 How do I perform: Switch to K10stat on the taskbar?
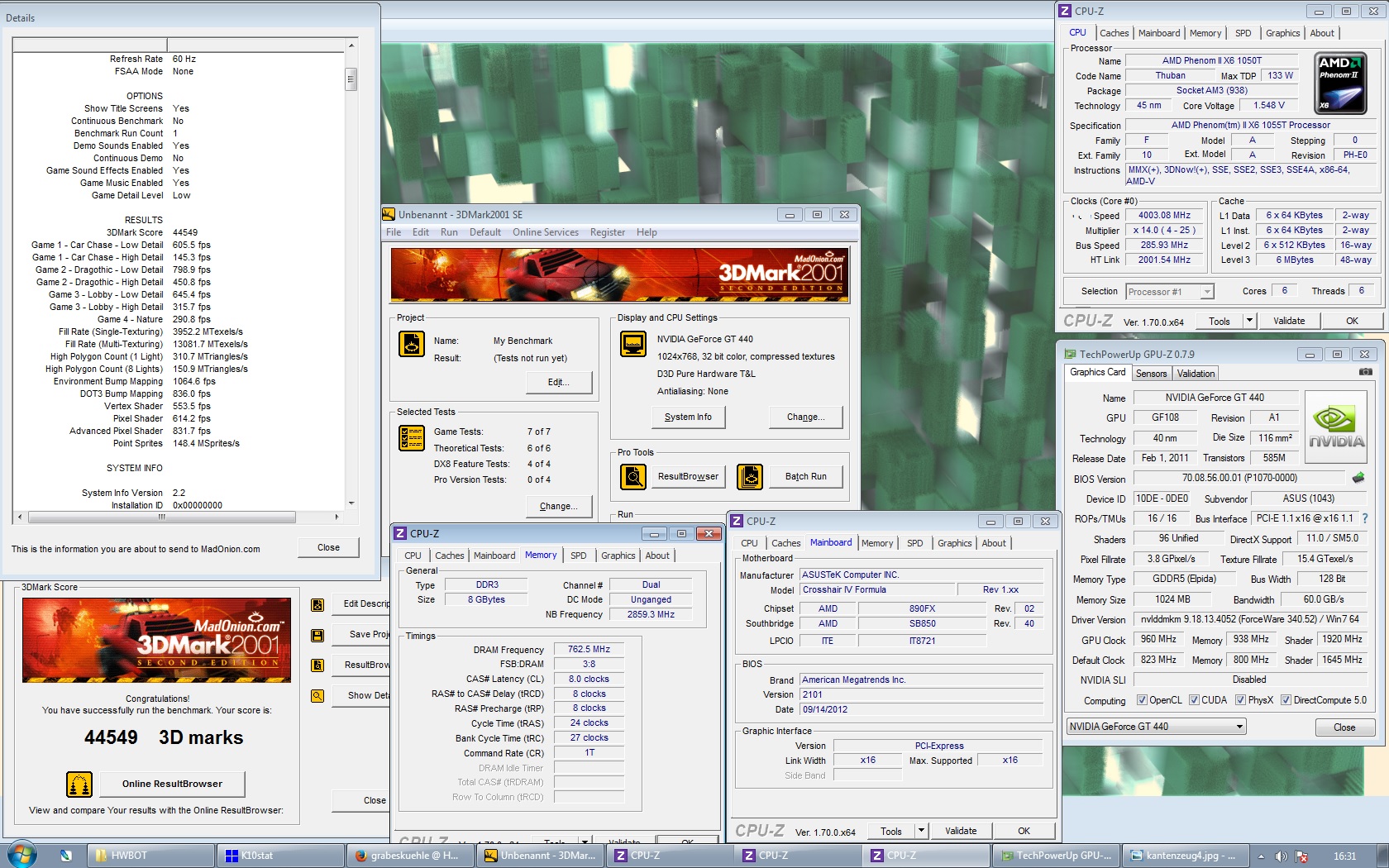point(280,856)
